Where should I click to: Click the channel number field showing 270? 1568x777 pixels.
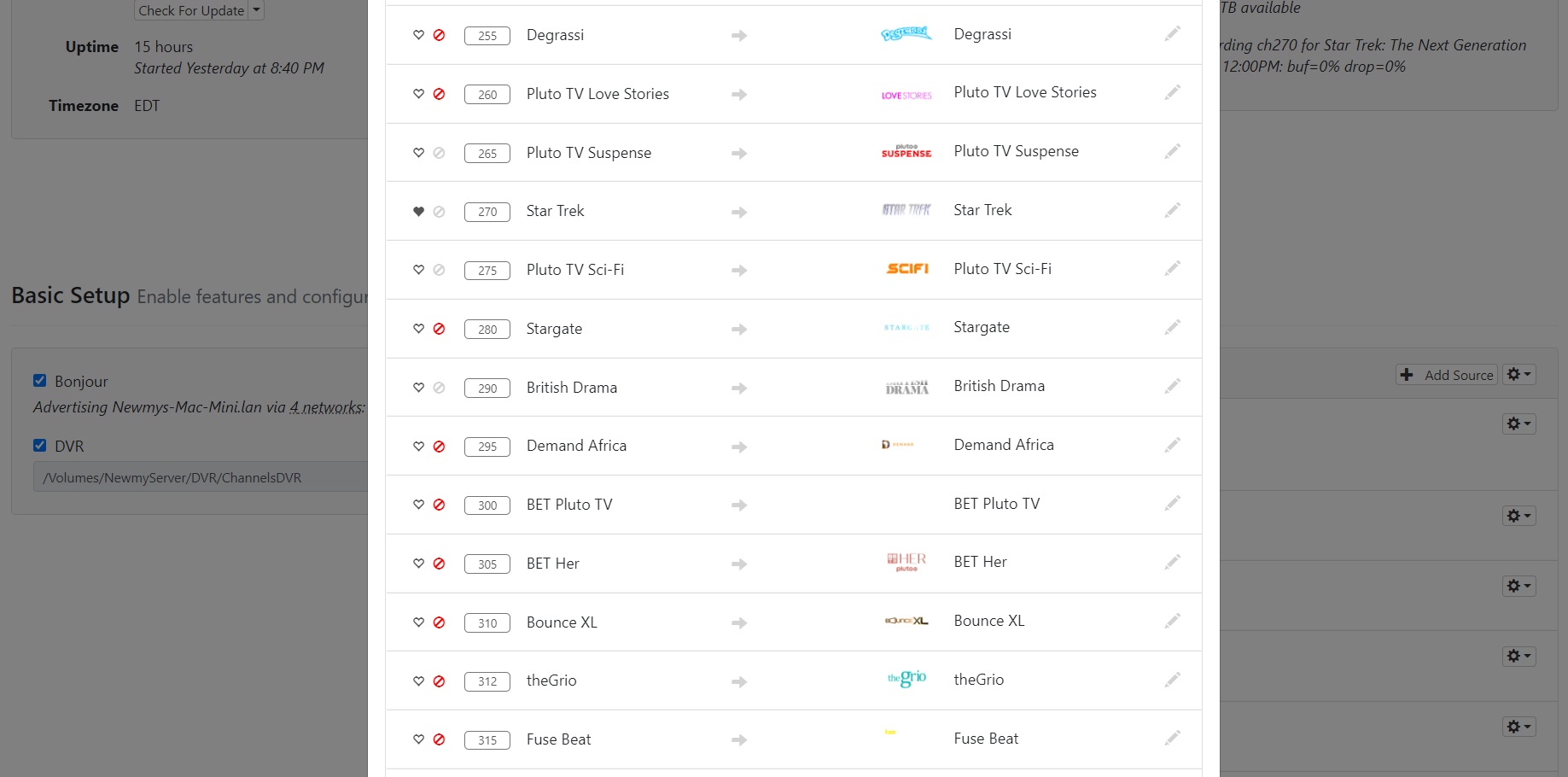point(487,212)
